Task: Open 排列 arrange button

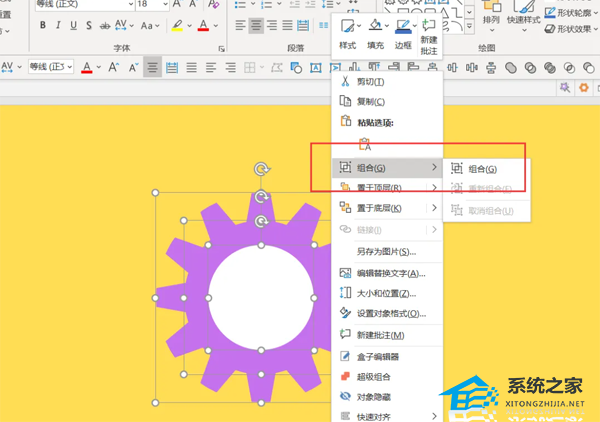Action: coord(491,15)
